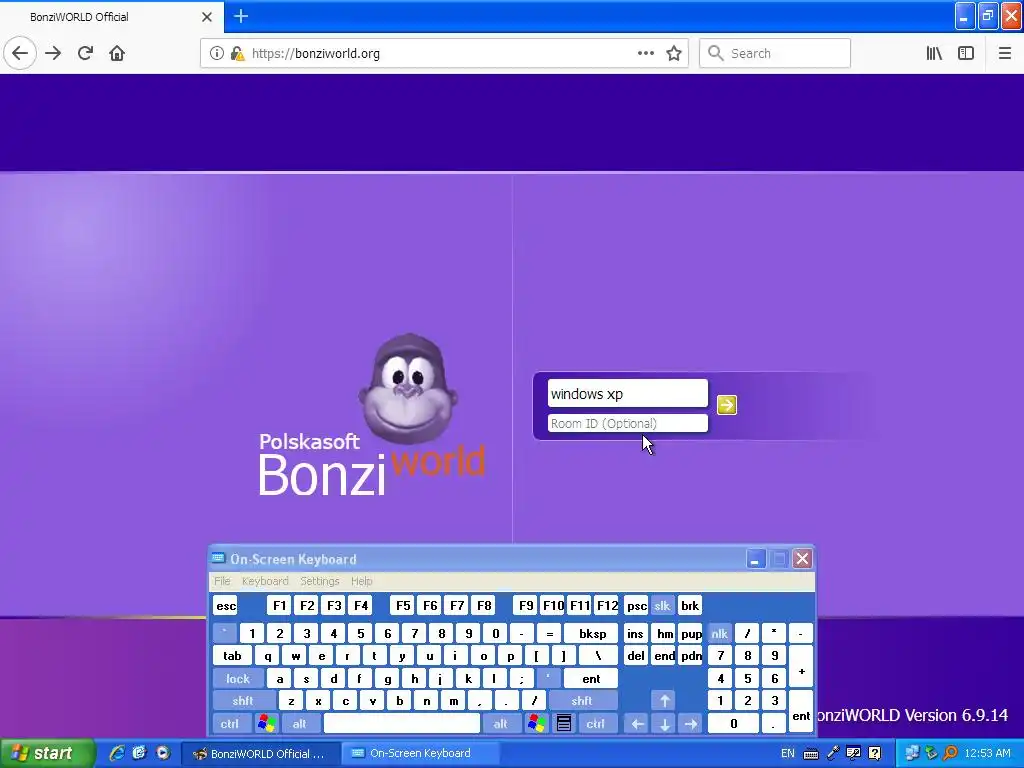Click the space bar on on-screen keyboard
This screenshot has width=1024, height=768.
click(x=402, y=724)
